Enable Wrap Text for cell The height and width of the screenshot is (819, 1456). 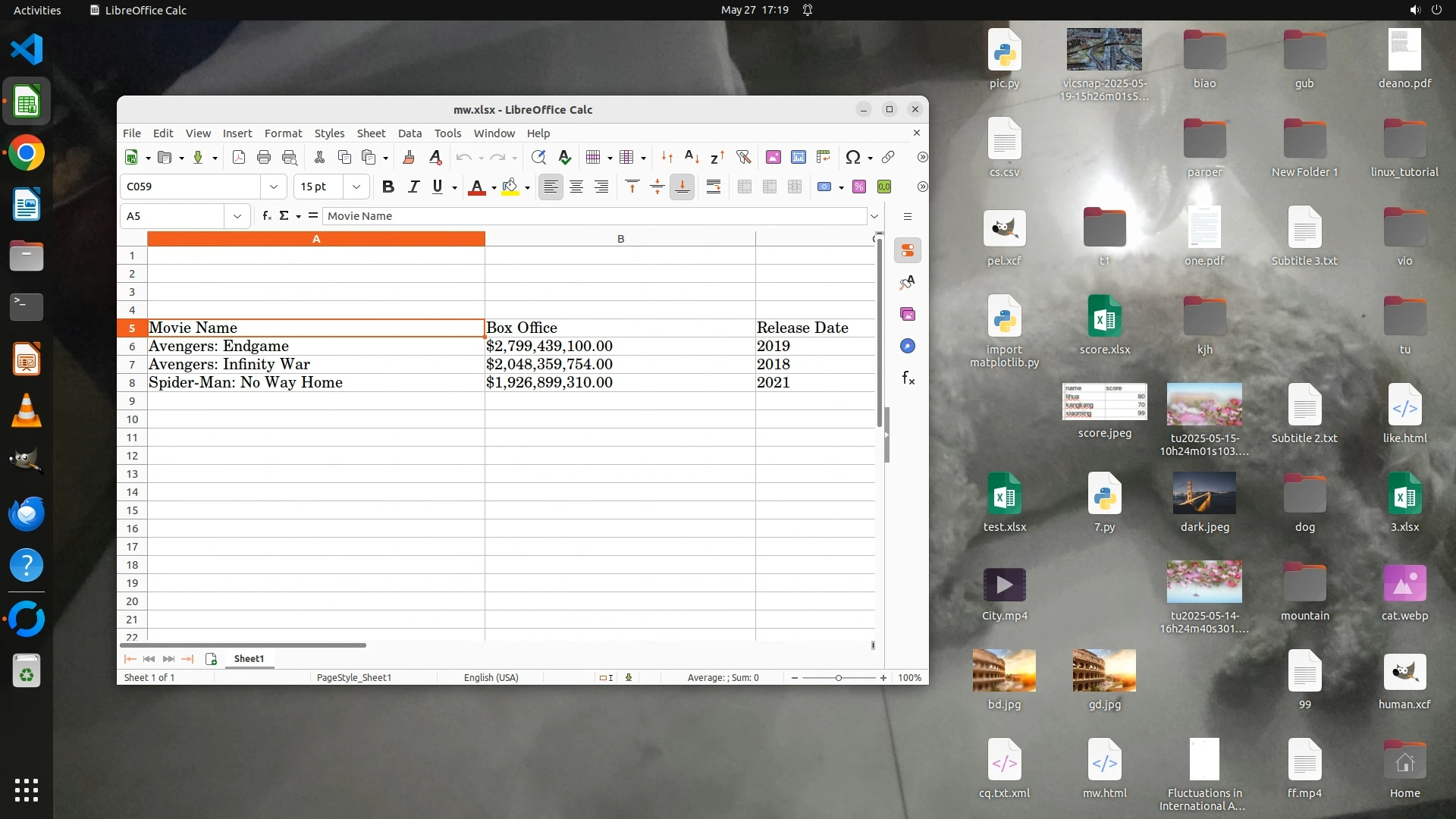pos(714,187)
